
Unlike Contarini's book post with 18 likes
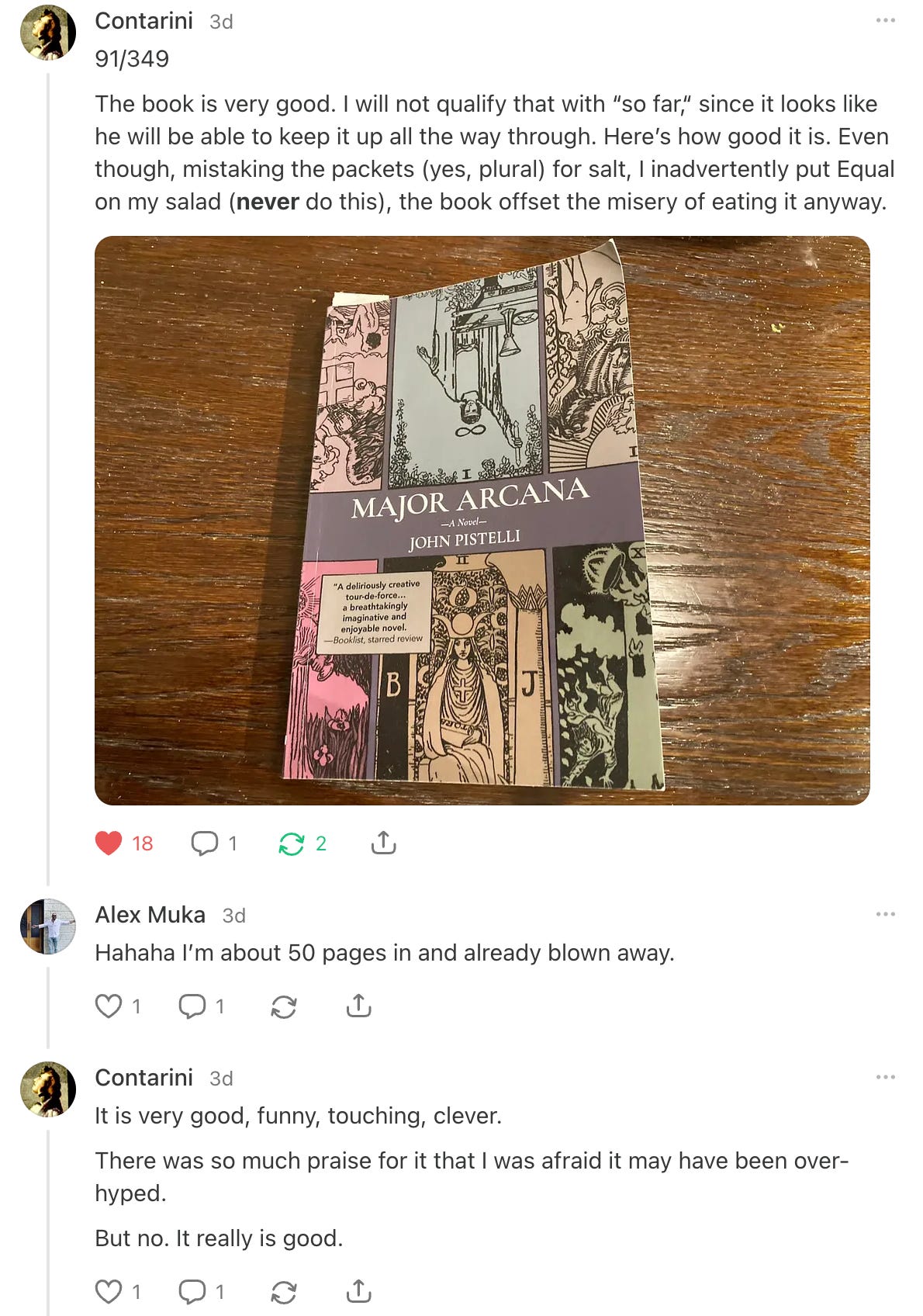pyautogui.click(x=109, y=843)
